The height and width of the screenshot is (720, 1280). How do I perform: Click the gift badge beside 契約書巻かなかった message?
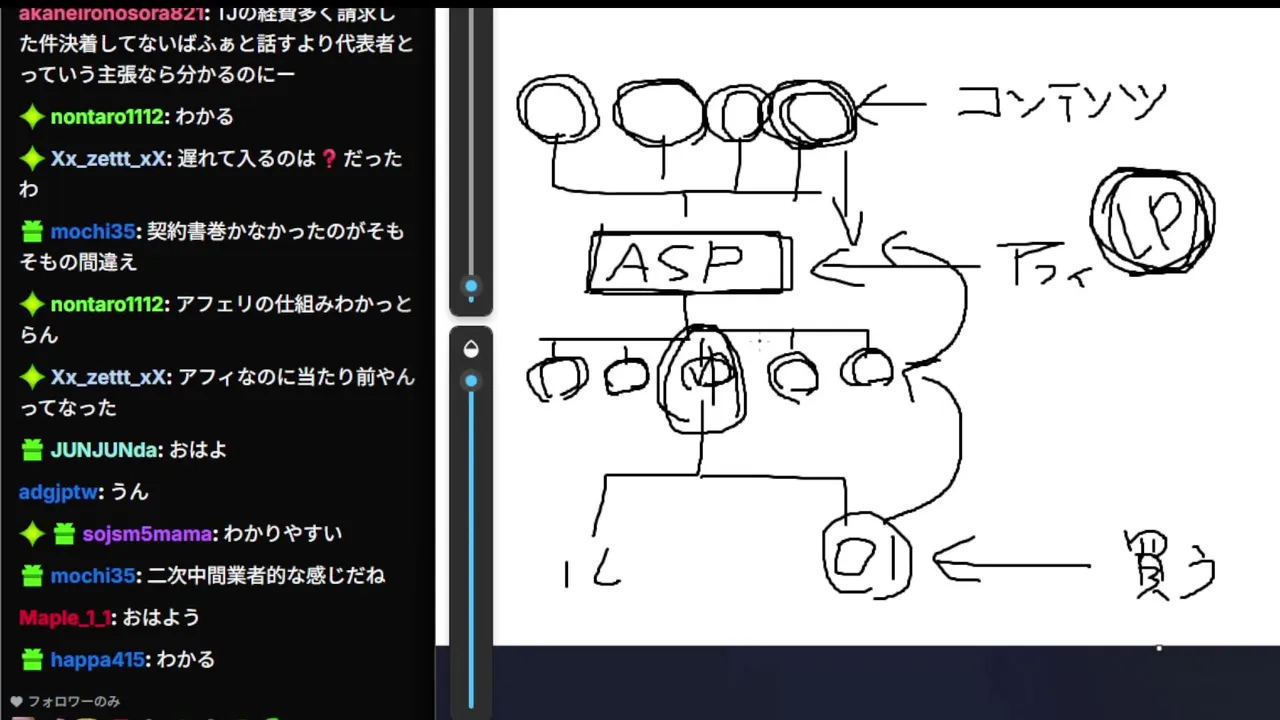click(32, 232)
